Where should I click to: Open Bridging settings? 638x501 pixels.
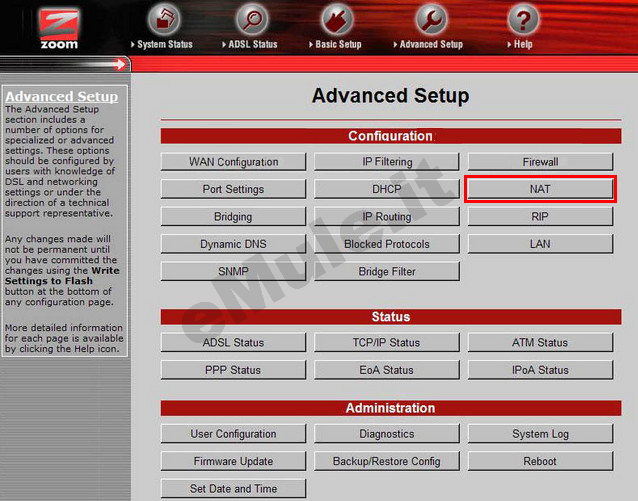[x=233, y=217]
